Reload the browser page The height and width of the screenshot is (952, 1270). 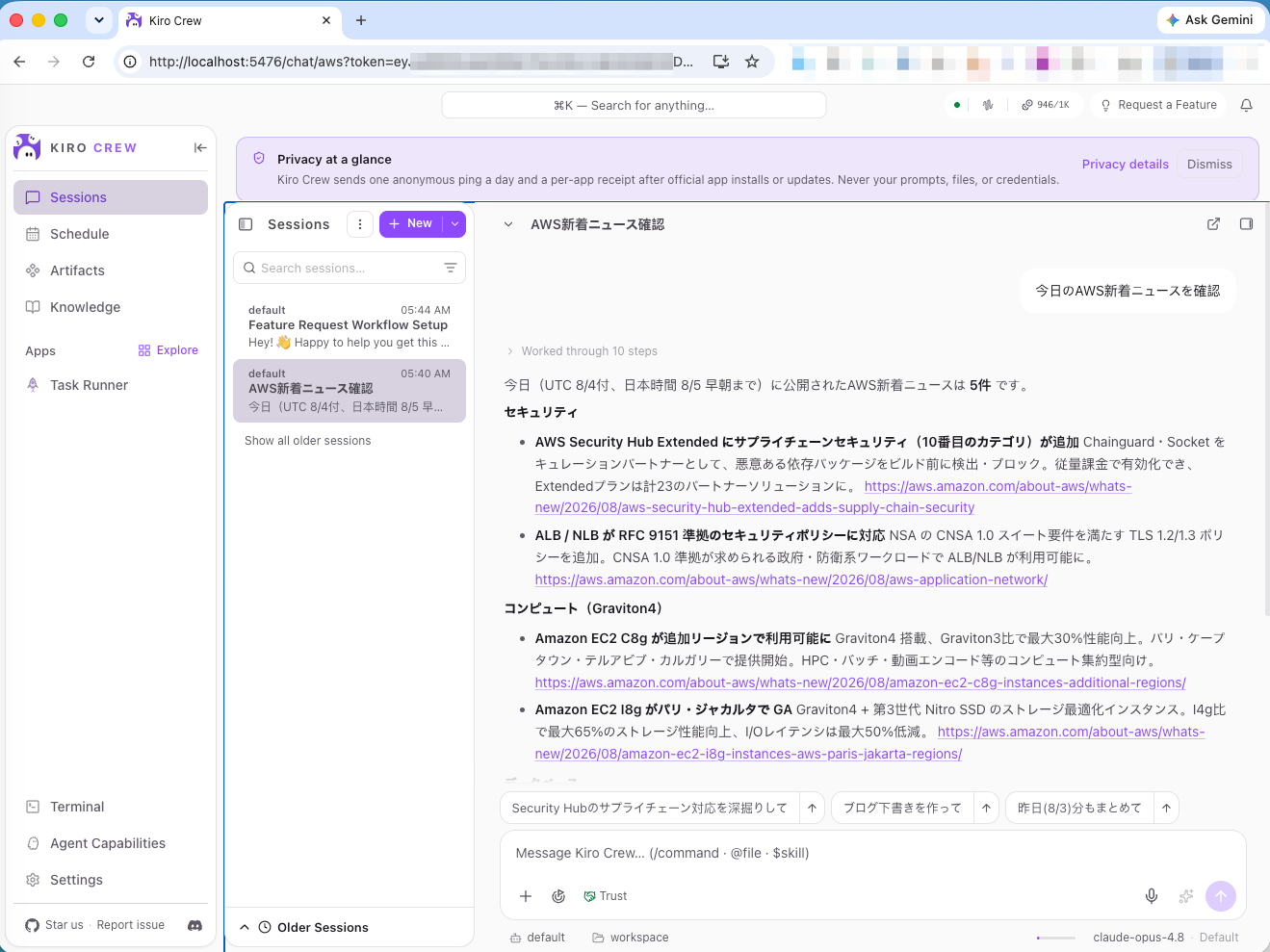click(x=89, y=62)
